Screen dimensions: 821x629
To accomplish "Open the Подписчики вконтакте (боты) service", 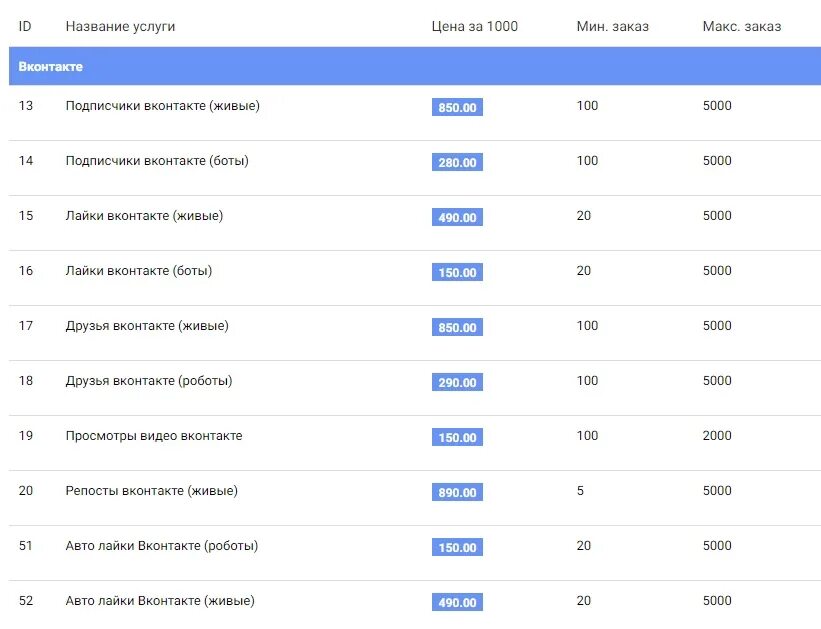I will (x=157, y=161).
